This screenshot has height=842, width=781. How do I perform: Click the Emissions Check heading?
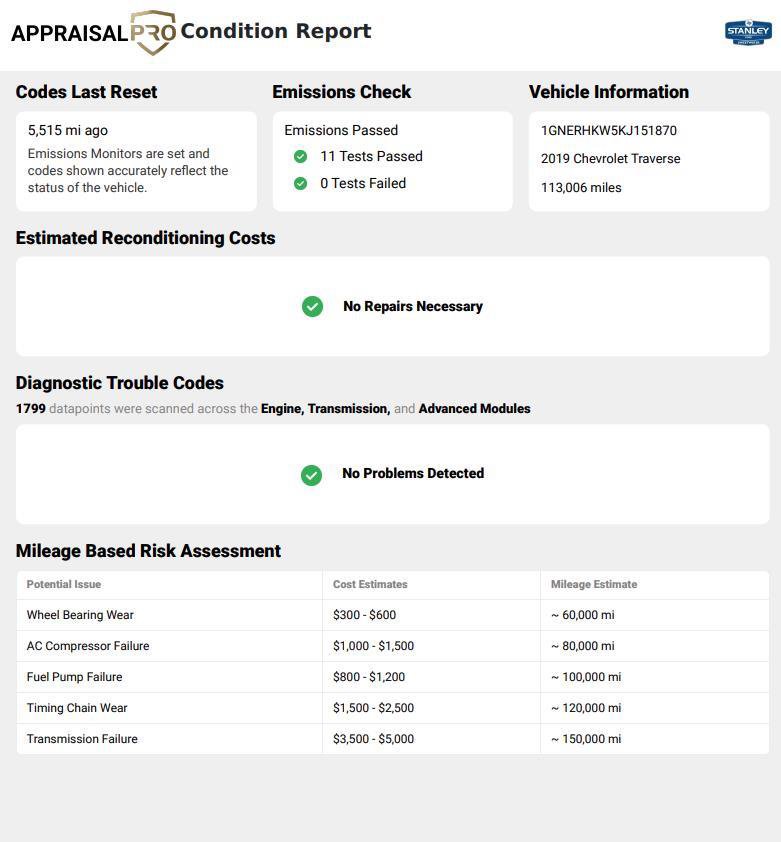342,92
